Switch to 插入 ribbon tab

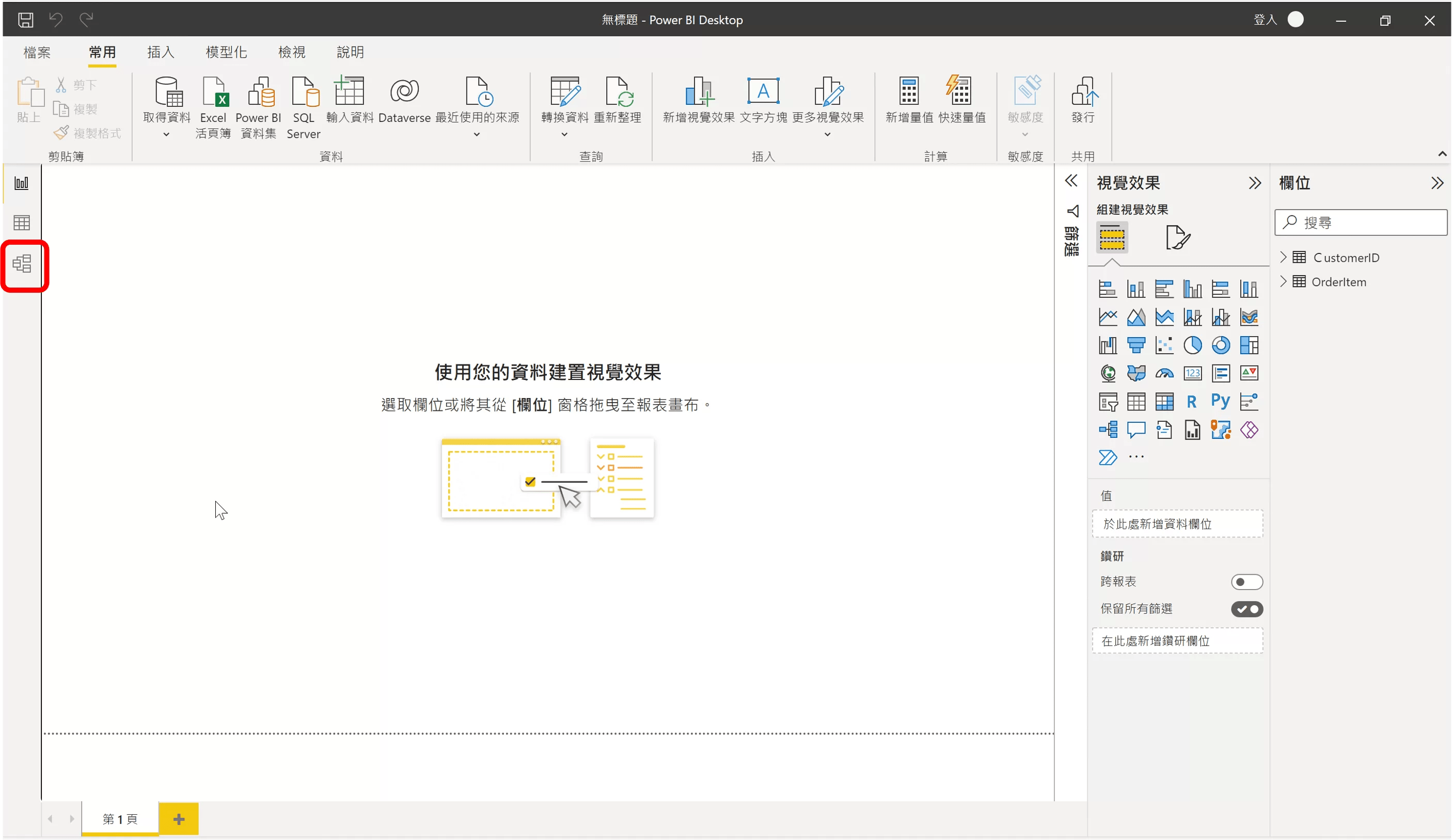click(x=160, y=52)
